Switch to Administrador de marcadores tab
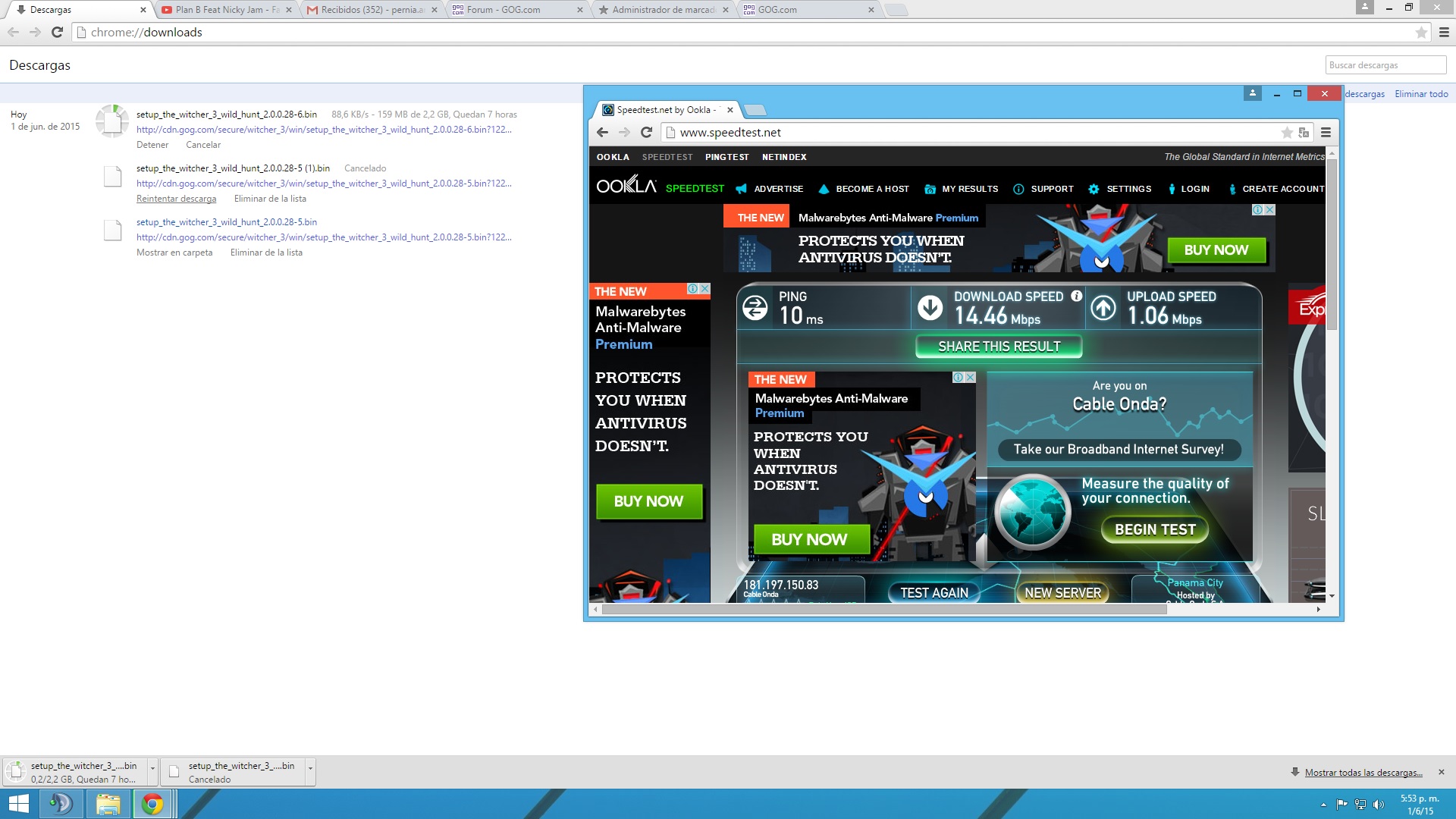This screenshot has height=819, width=1456. click(x=663, y=10)
